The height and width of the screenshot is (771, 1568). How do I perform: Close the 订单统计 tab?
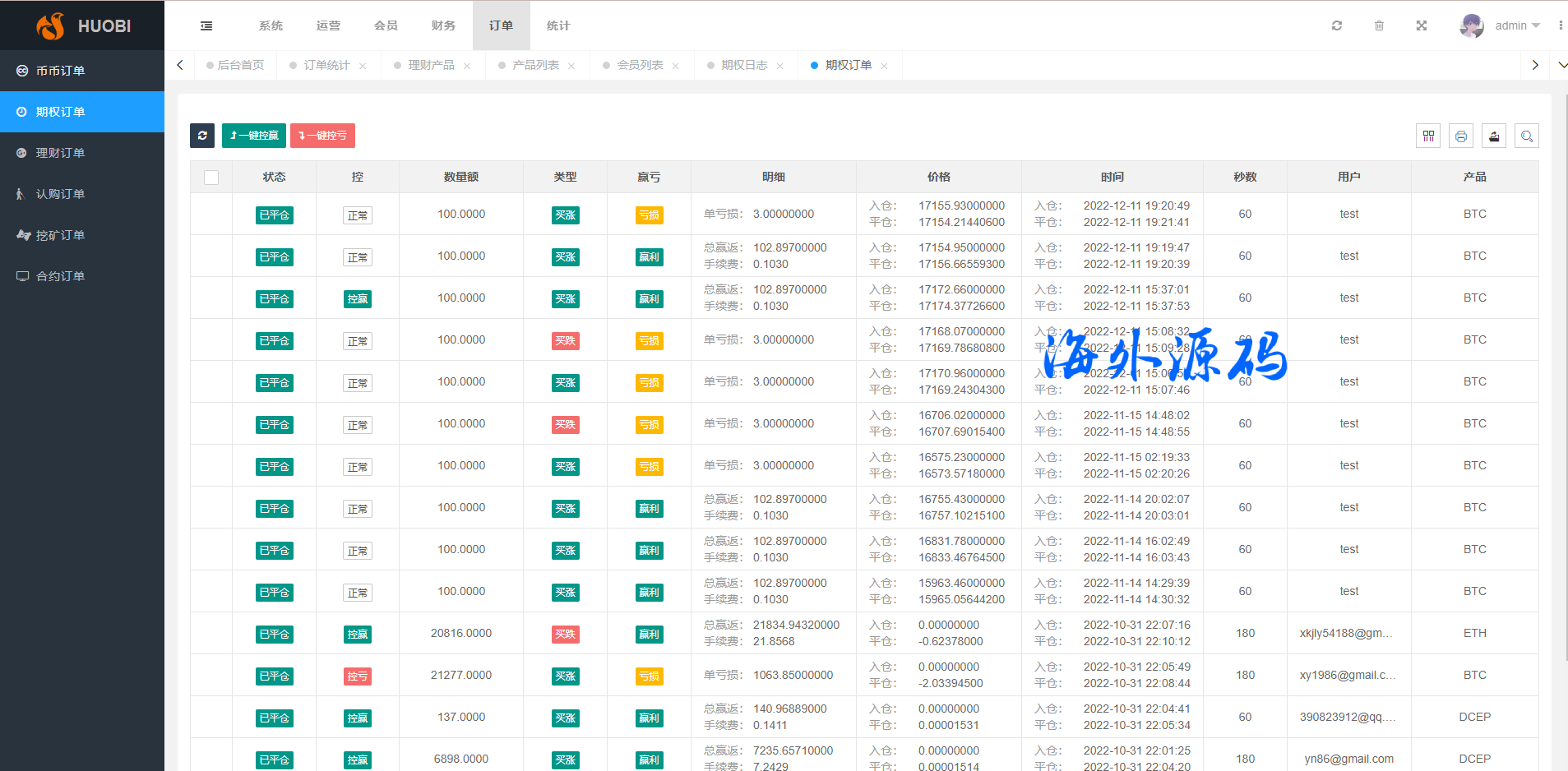point(363,67)
